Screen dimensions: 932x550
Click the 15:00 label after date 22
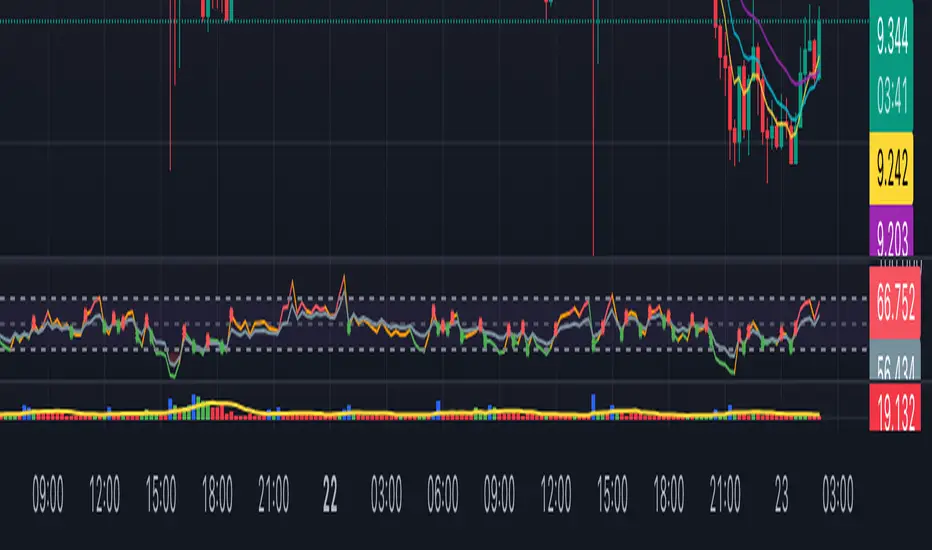click(612, 494)
